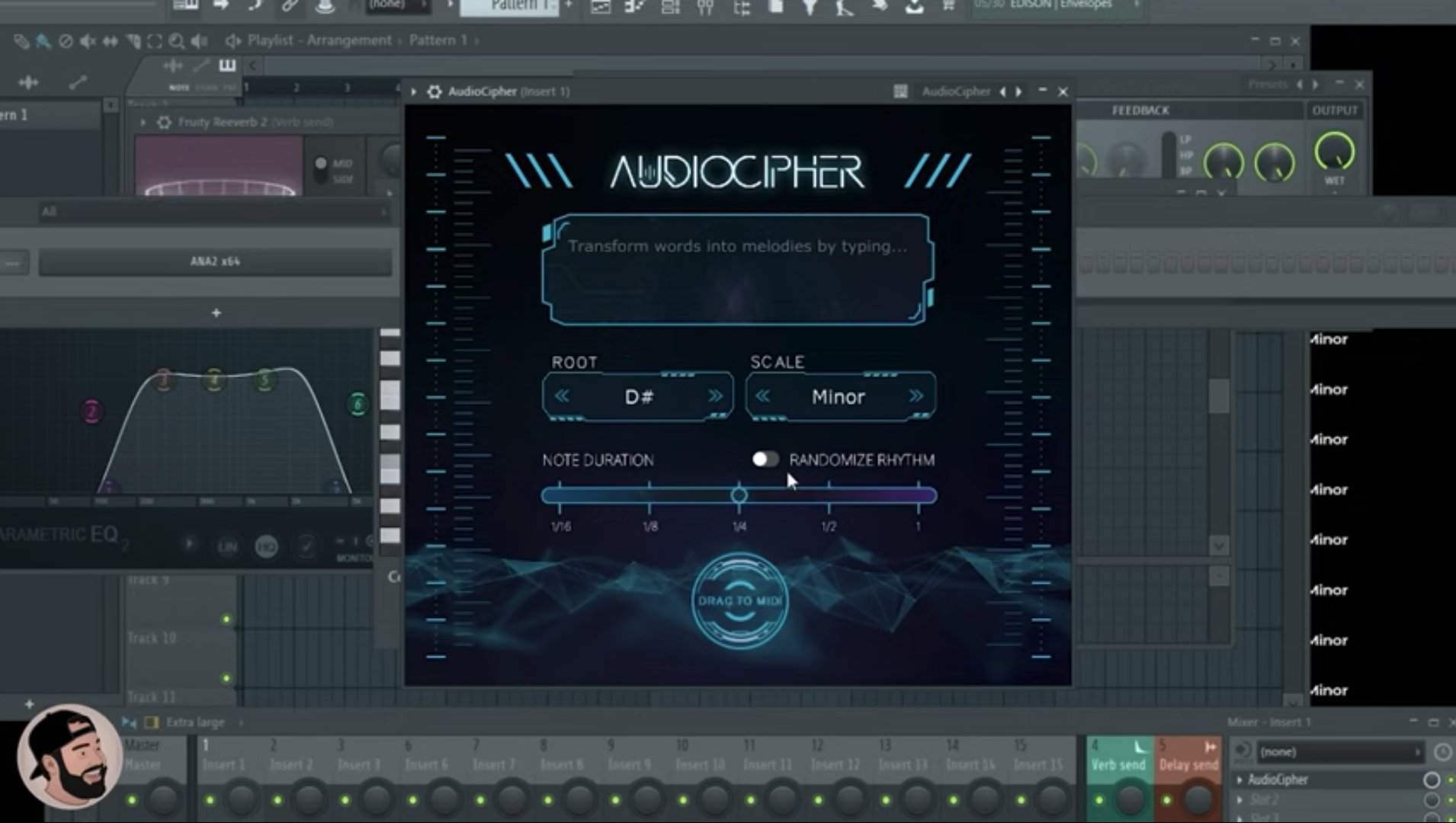Image resolution: width=1456 pixels, height=823 pixels.
Task: Open the Mixer from the top toolbar
Action: [x=705, y=9]
